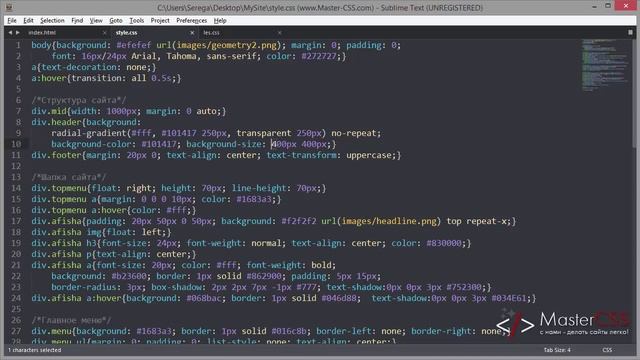Image resolution: width=640 pixels, height=360 pixels.
Task: Open the Find menu
Action: 77,20
